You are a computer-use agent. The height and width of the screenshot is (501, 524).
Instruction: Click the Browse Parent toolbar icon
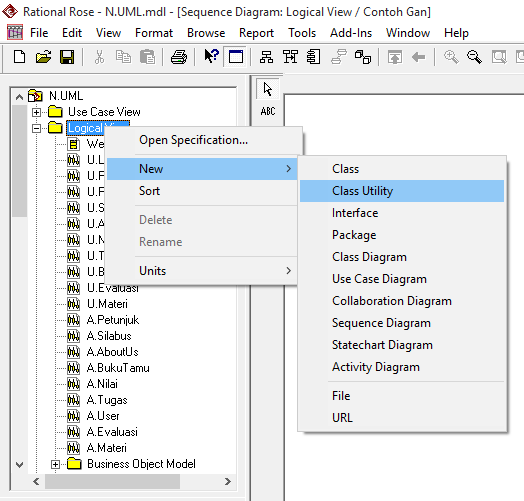coord(395,57)
